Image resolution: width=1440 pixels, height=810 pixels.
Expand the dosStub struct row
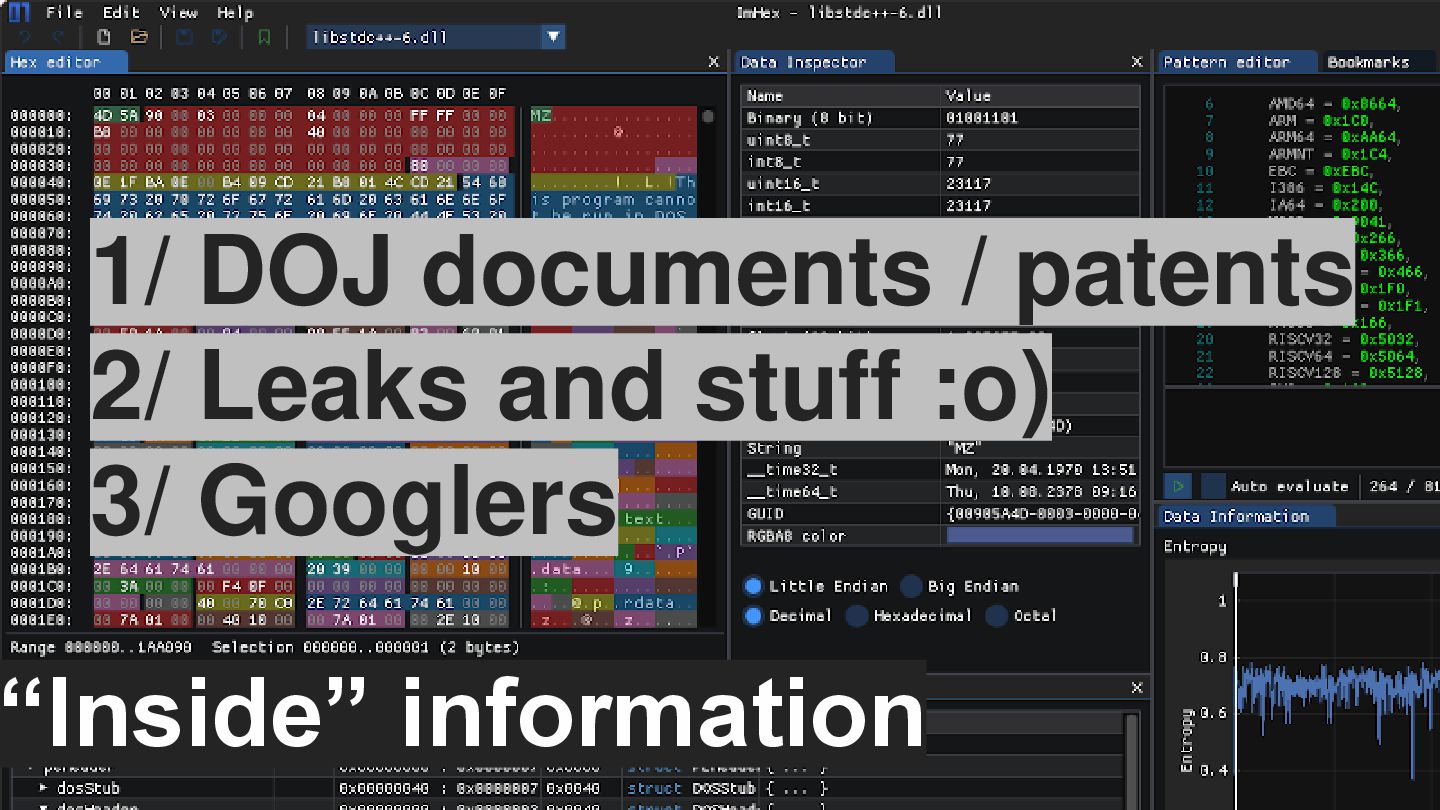pyautogui.click(x=43, y=788)
